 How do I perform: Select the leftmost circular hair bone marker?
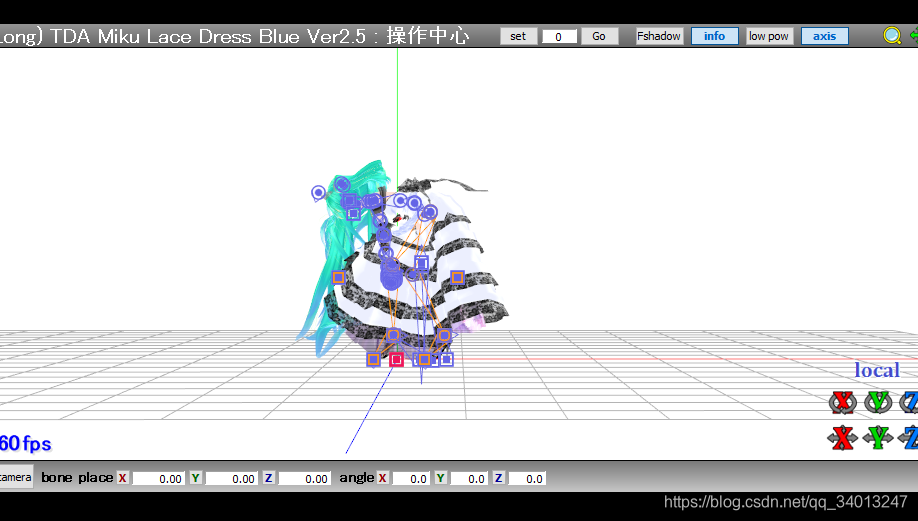(x=318, y=192)
